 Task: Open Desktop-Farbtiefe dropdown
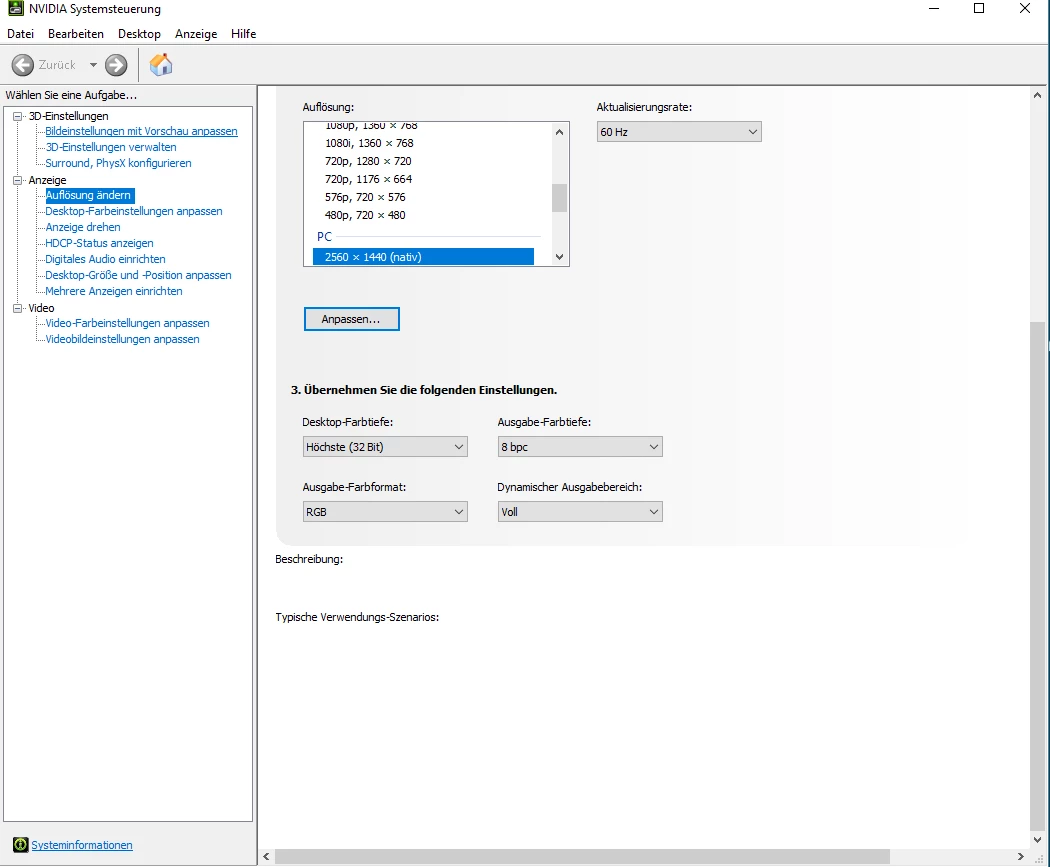(x=385, y=447)
